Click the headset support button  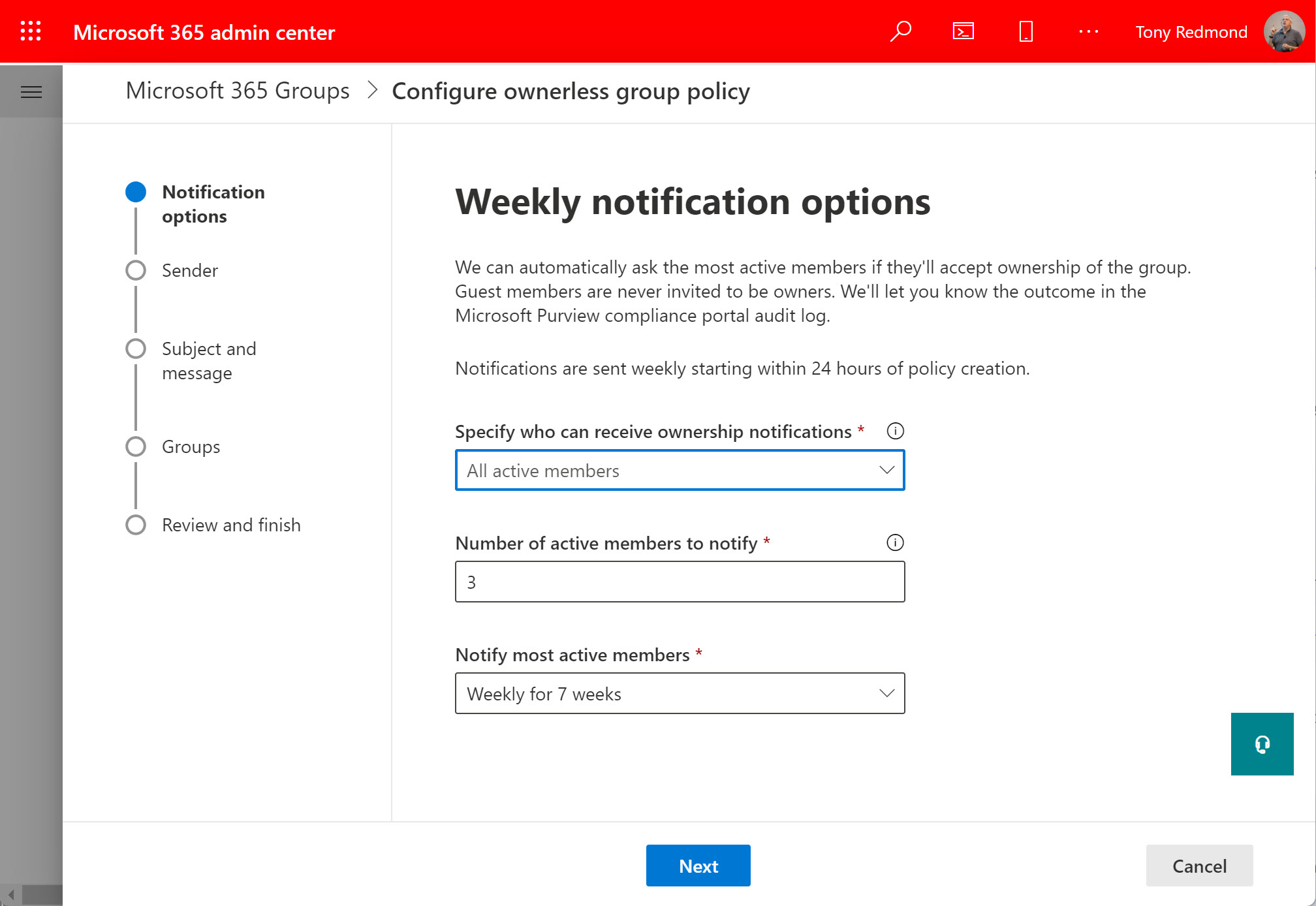(1262, 744)
